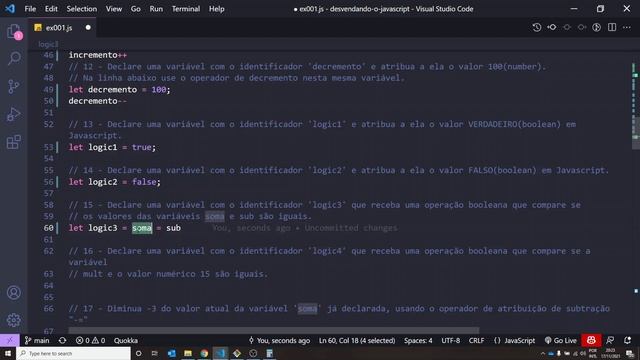Open Windows Action Center
The height and width of the screenshot is (360, 640).
click(630, 353)
